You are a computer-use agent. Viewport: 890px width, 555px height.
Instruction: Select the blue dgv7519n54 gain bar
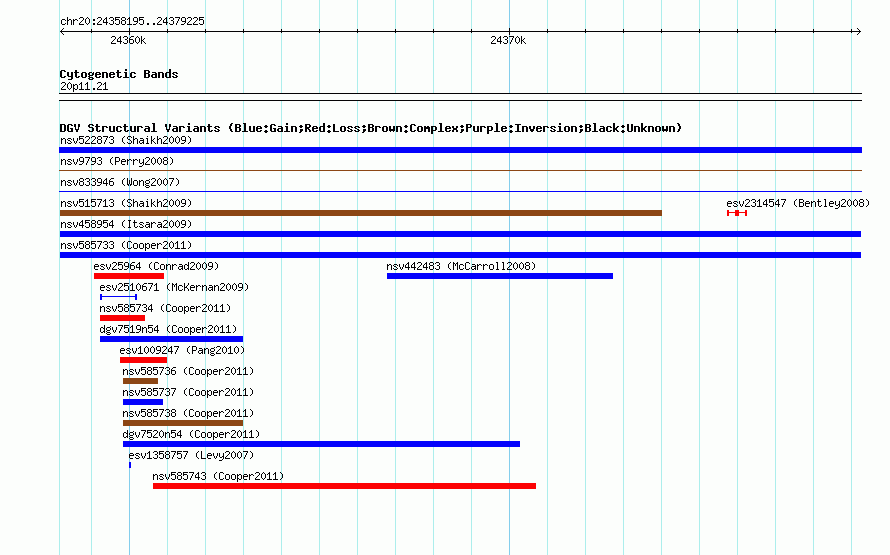(x=171, y=339)
